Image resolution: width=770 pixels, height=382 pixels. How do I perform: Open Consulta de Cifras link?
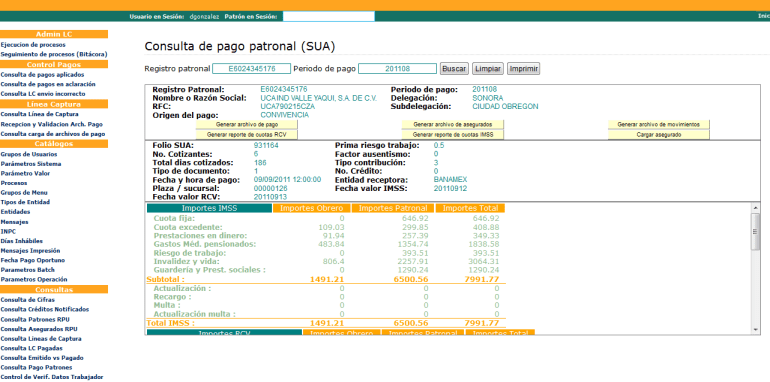pos(28,300)
